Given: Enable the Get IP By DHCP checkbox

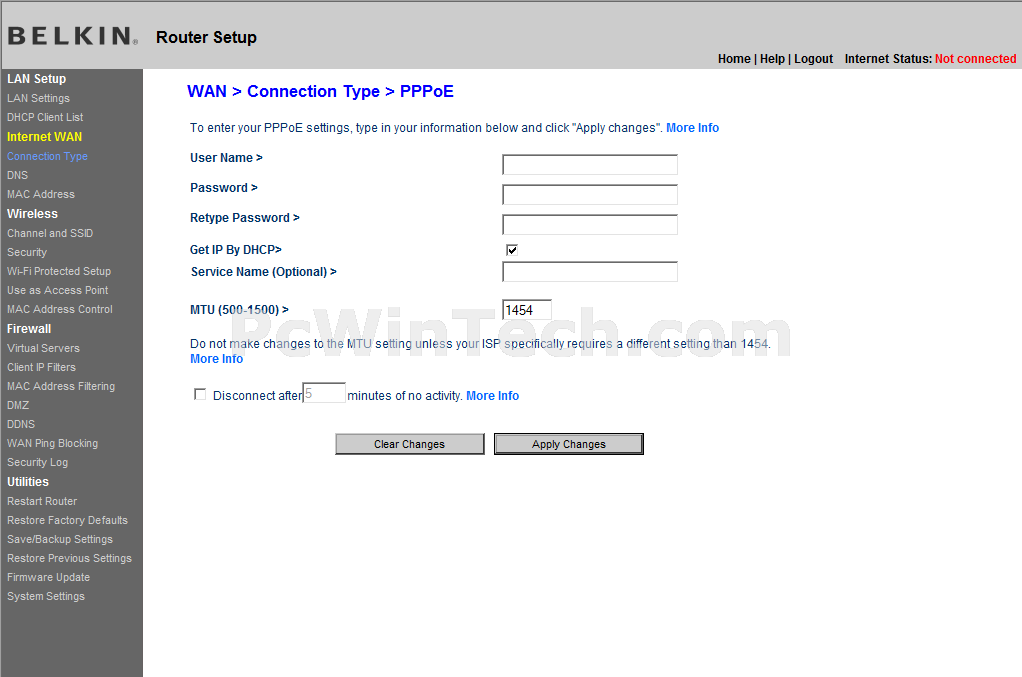Looking at the screenshot, I should 512,250.
